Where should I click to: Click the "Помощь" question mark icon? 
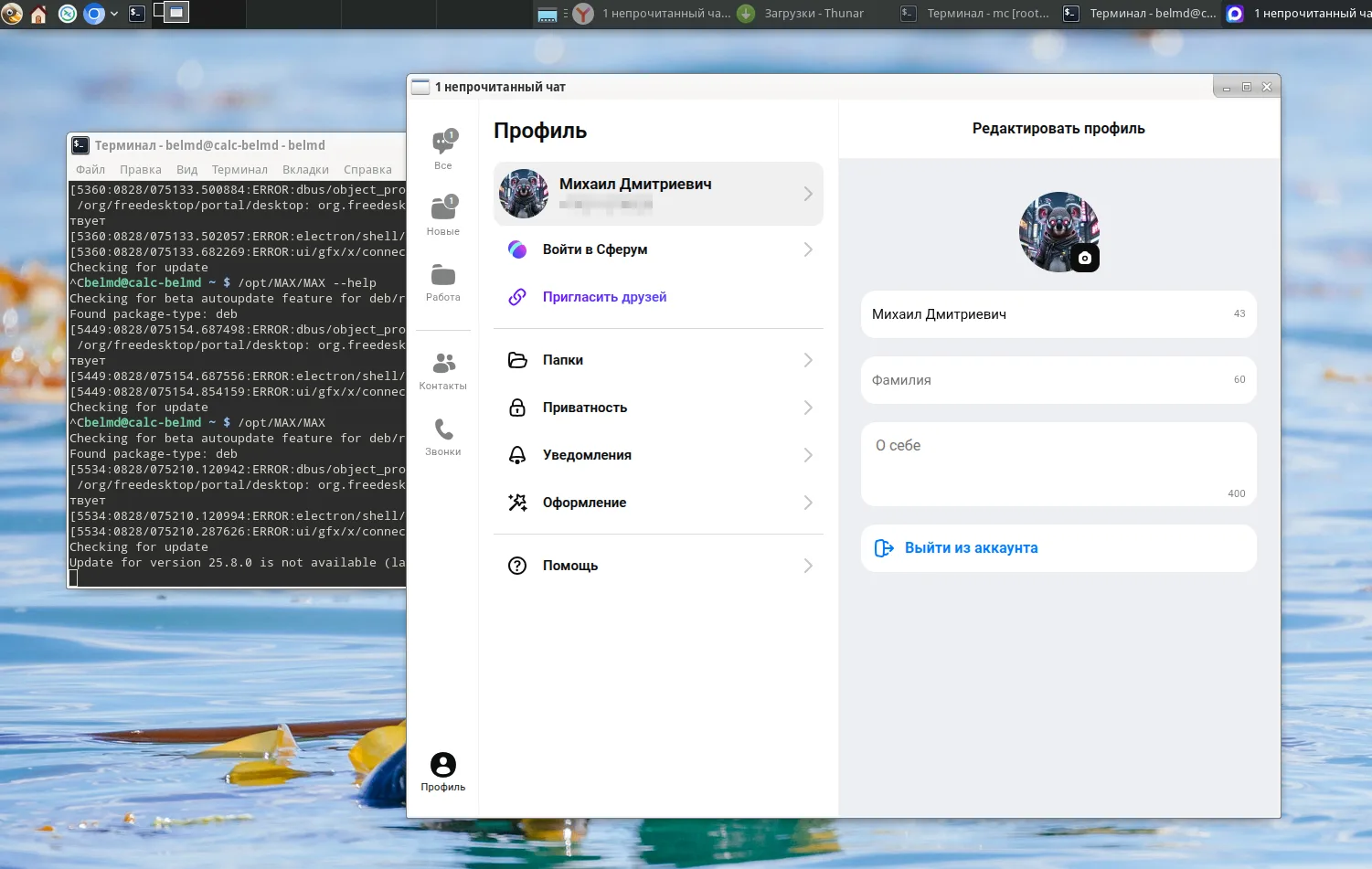(517, 565)
